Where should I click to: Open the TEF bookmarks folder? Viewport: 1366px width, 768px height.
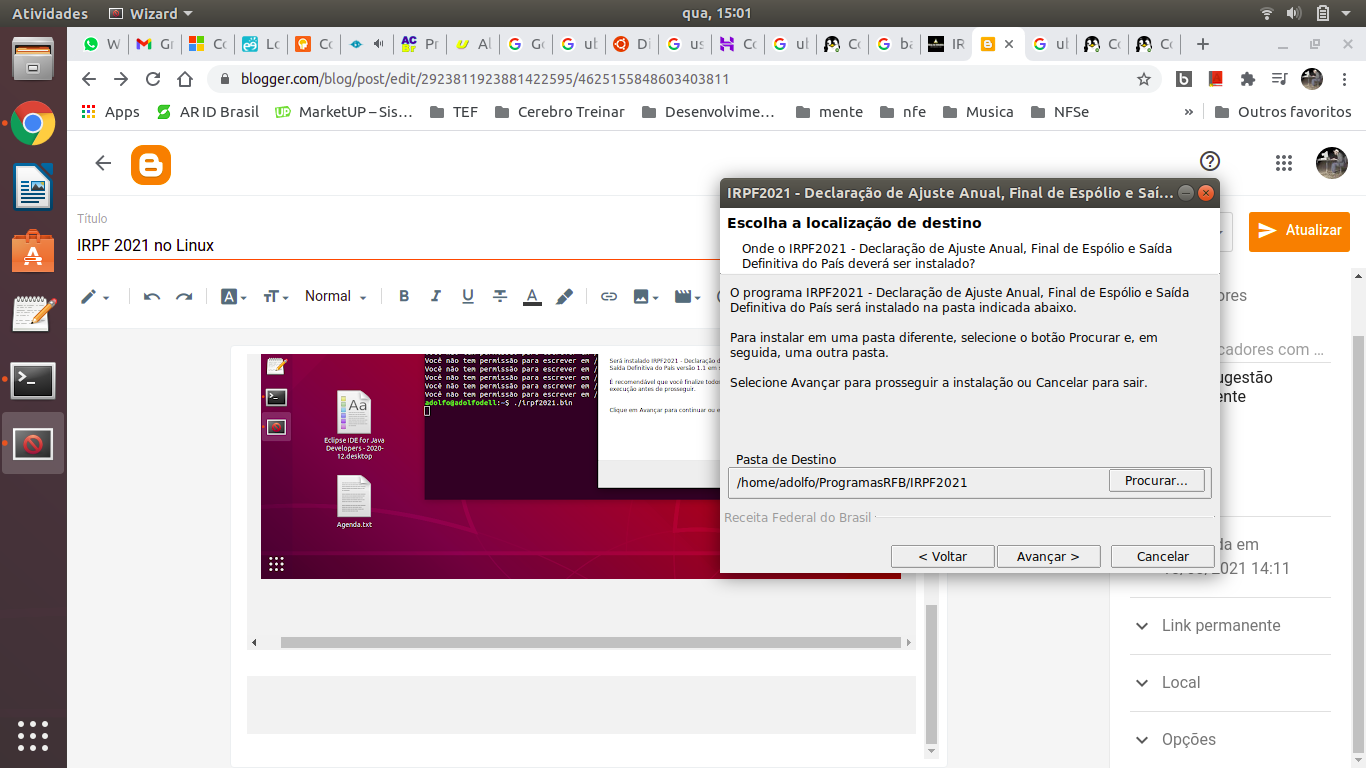[x=454, y=112]
